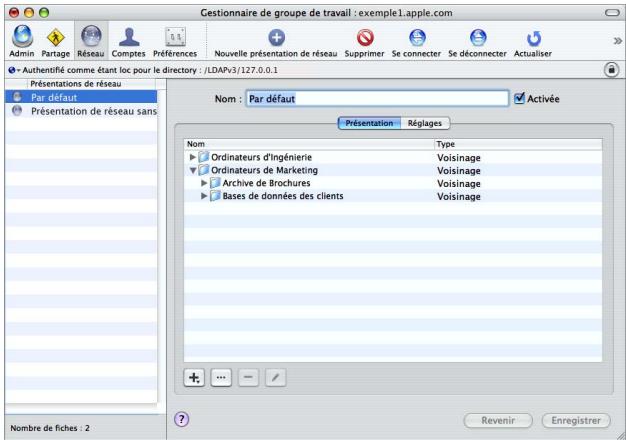Open the Admin toolbar icon
The width and height of the screenshot is (626, 440).
pos(22,41)
